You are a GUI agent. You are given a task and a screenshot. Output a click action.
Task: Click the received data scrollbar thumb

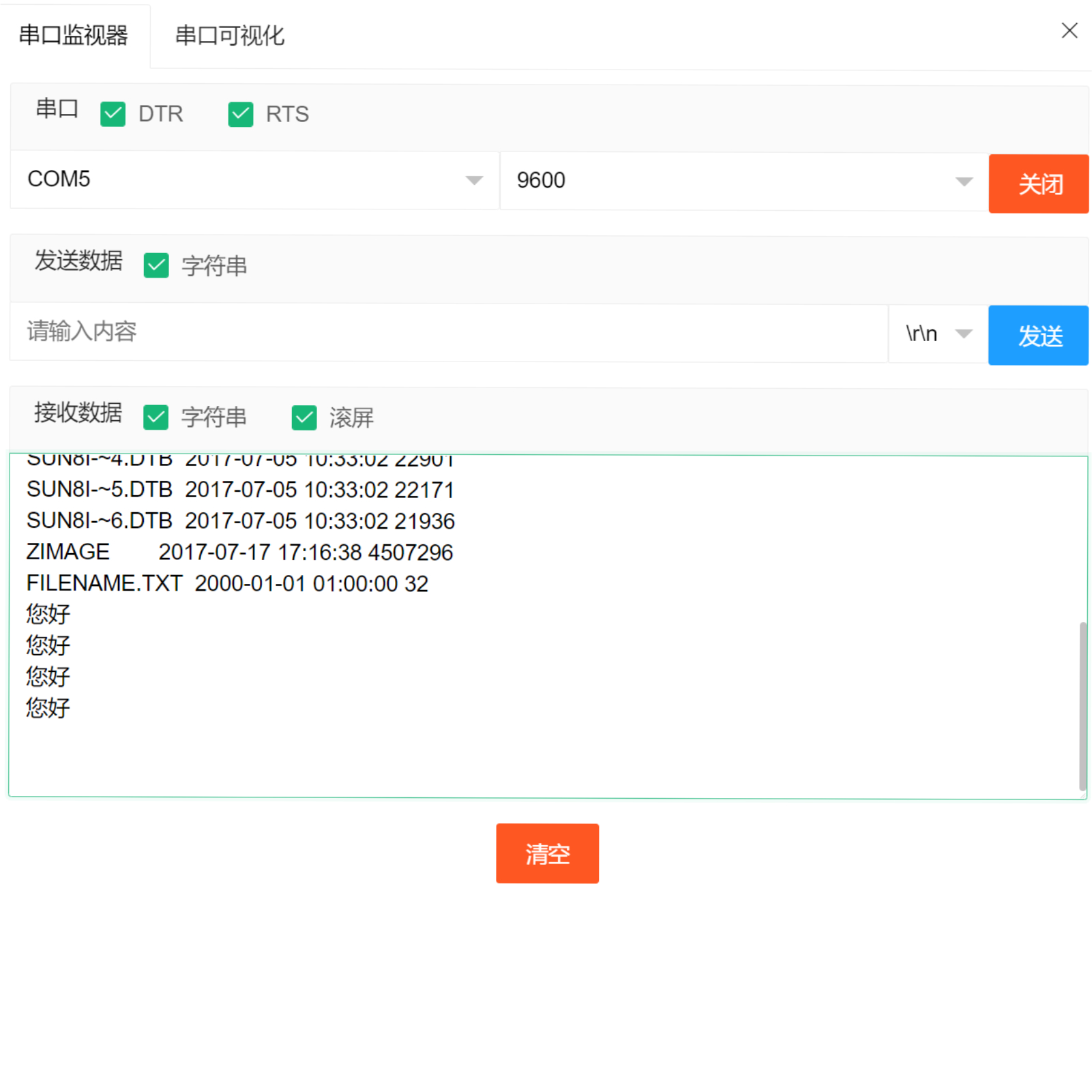point(1082,705)
